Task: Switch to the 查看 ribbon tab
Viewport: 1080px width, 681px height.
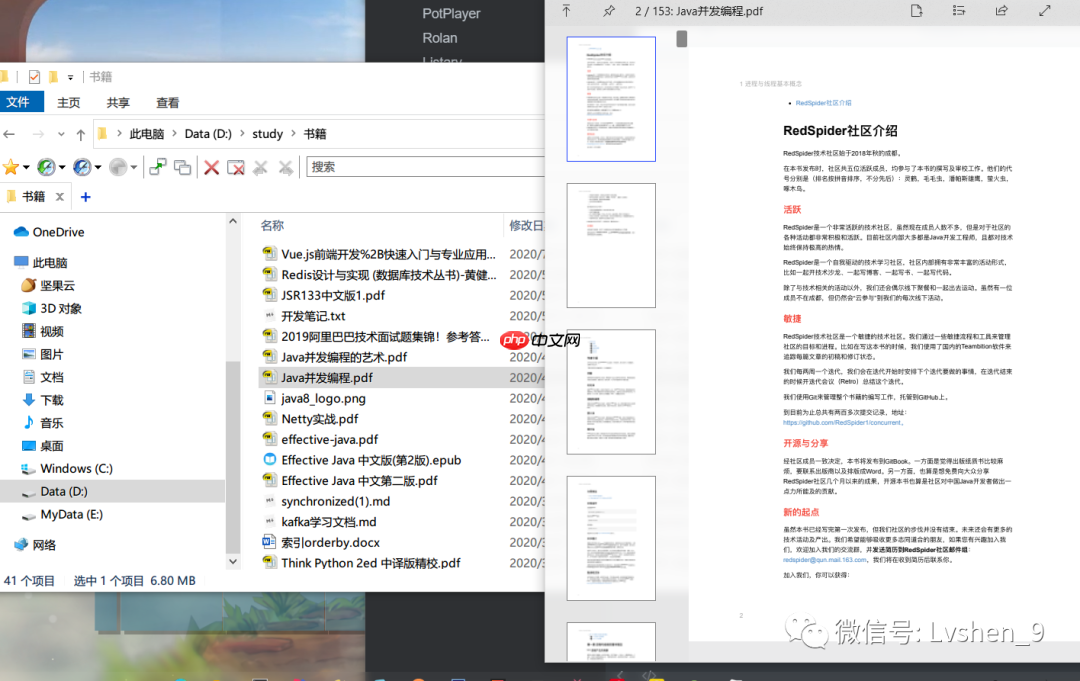Action: click(x=167, y=102)
